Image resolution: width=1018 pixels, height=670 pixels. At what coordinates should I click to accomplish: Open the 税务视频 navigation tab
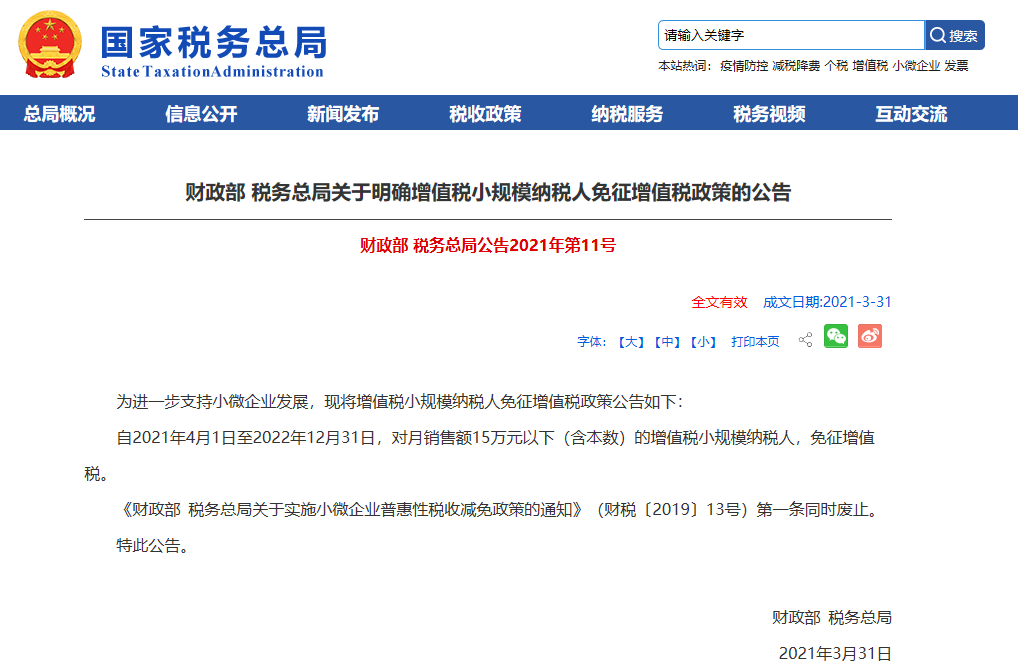click(x=769, y=114)
